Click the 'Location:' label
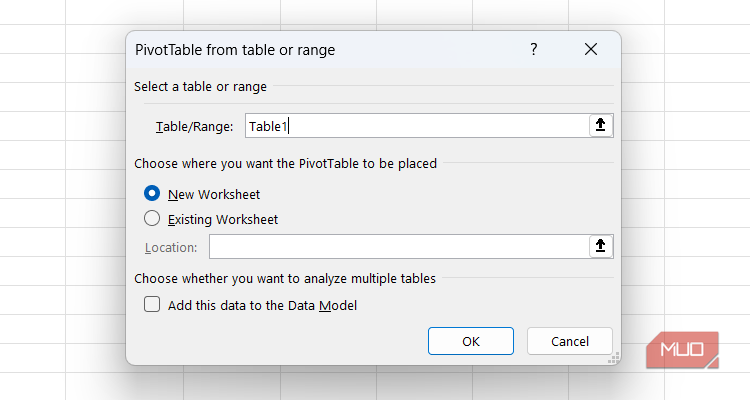The height and width of the screenshot is (400, 750). 171,247
